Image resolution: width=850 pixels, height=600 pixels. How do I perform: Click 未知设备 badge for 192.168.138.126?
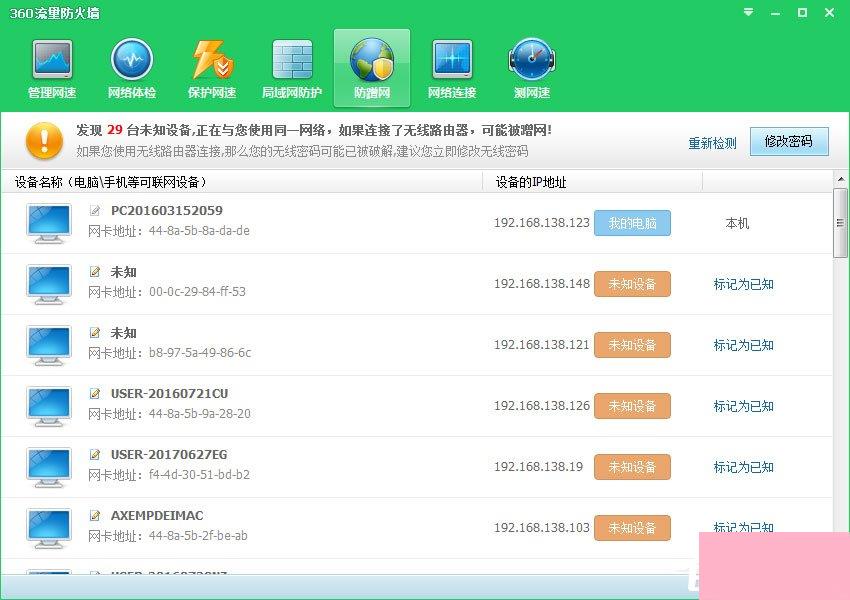coord(632,406)
